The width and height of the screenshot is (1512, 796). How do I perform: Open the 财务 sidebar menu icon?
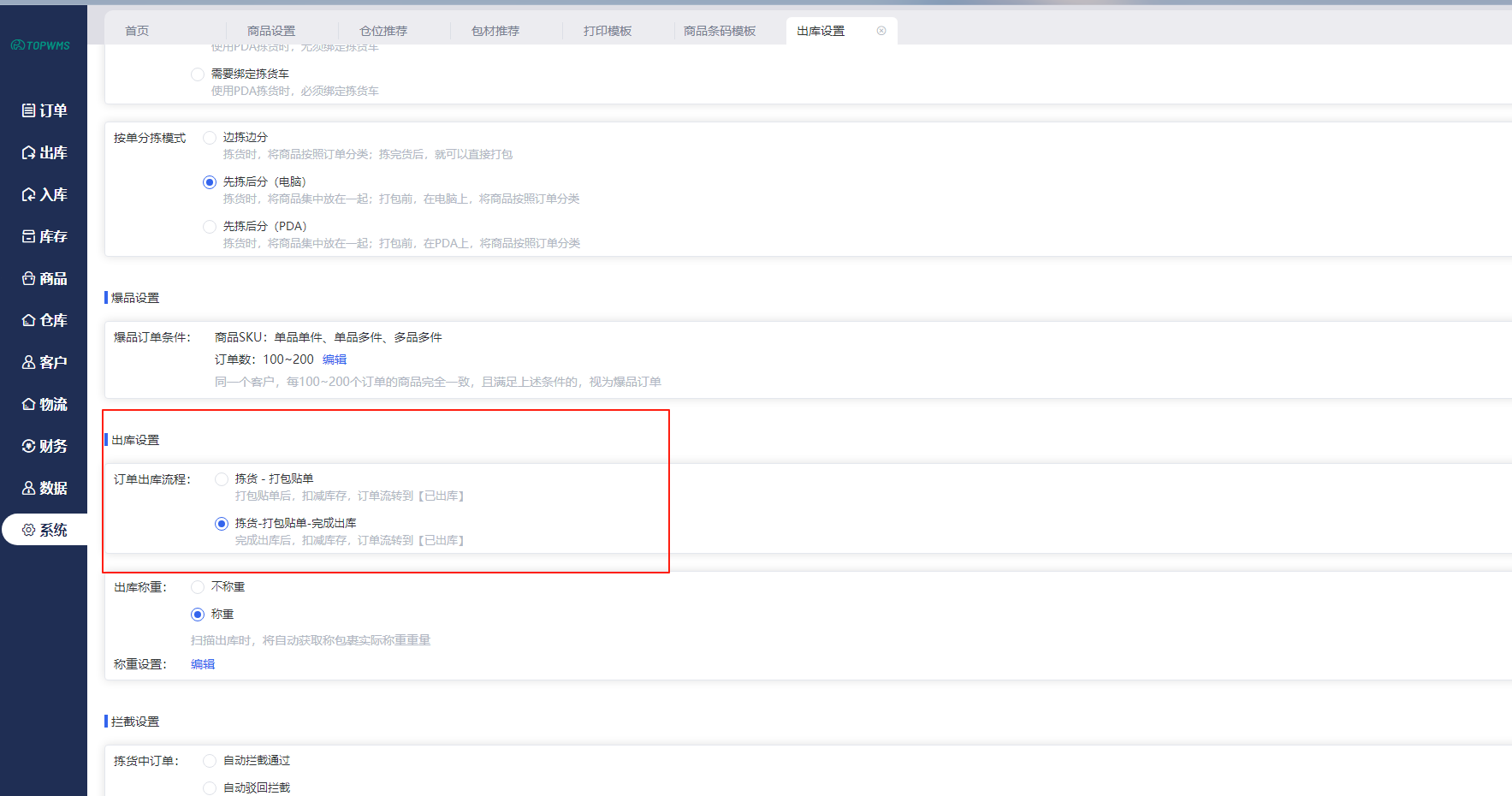click(x=28, y=446)
